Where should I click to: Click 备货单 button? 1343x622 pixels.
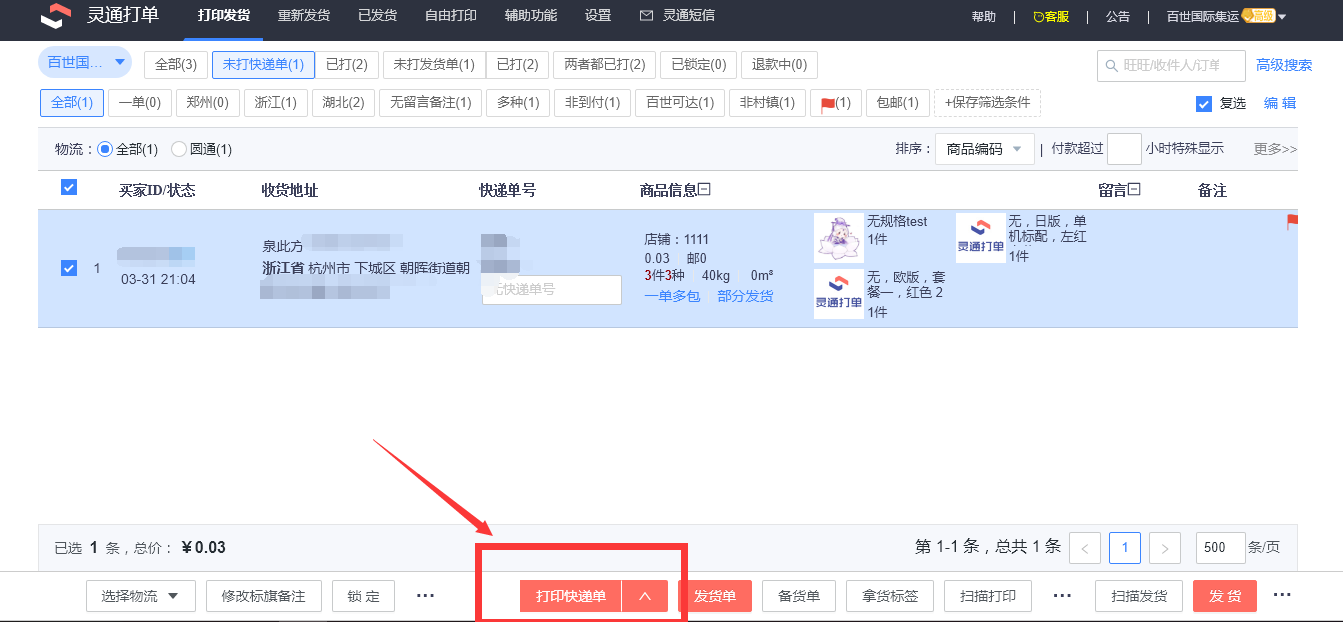pyautogui.click(x=799, y=596)
